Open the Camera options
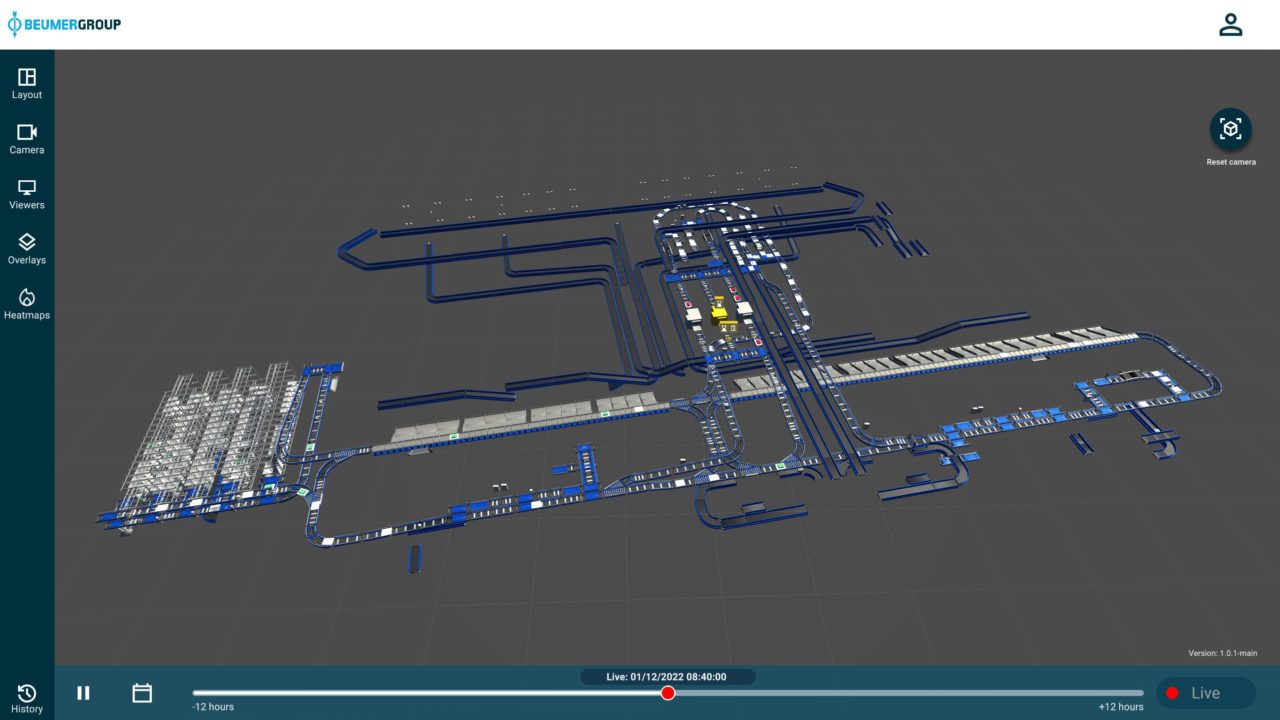The width and height of the screenshot is (1280, 720). tap(27, 138)
